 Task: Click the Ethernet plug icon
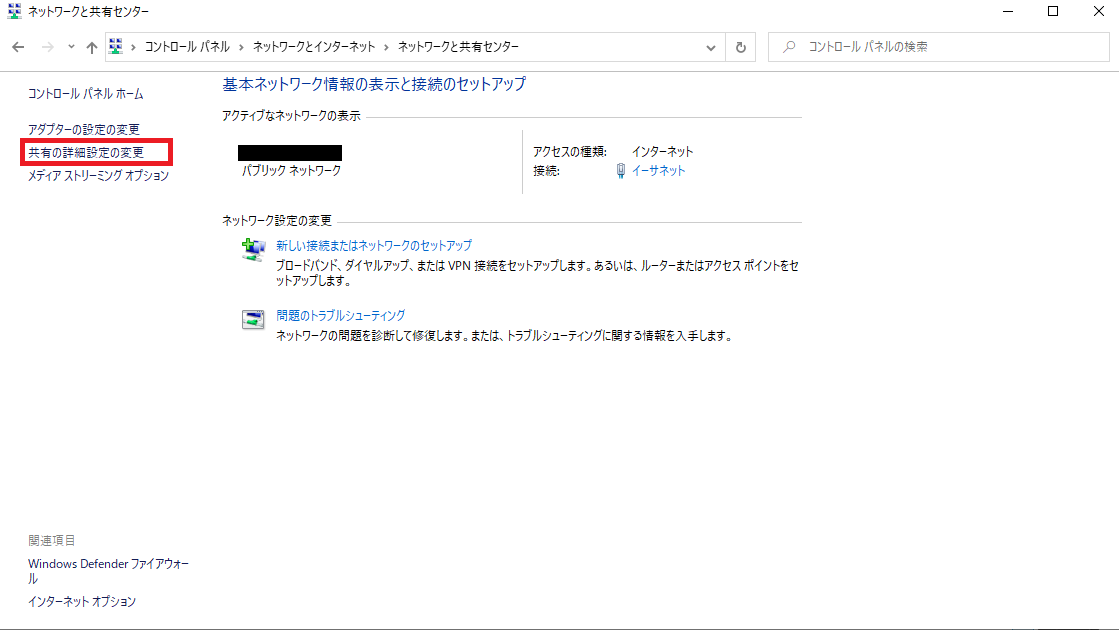[x=621, y=171]
